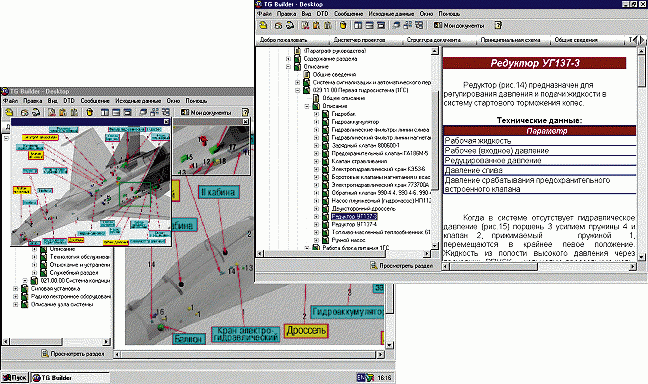Click the yellow home icon in front window toolbar

pyautogui.click(x=263, y=25)
